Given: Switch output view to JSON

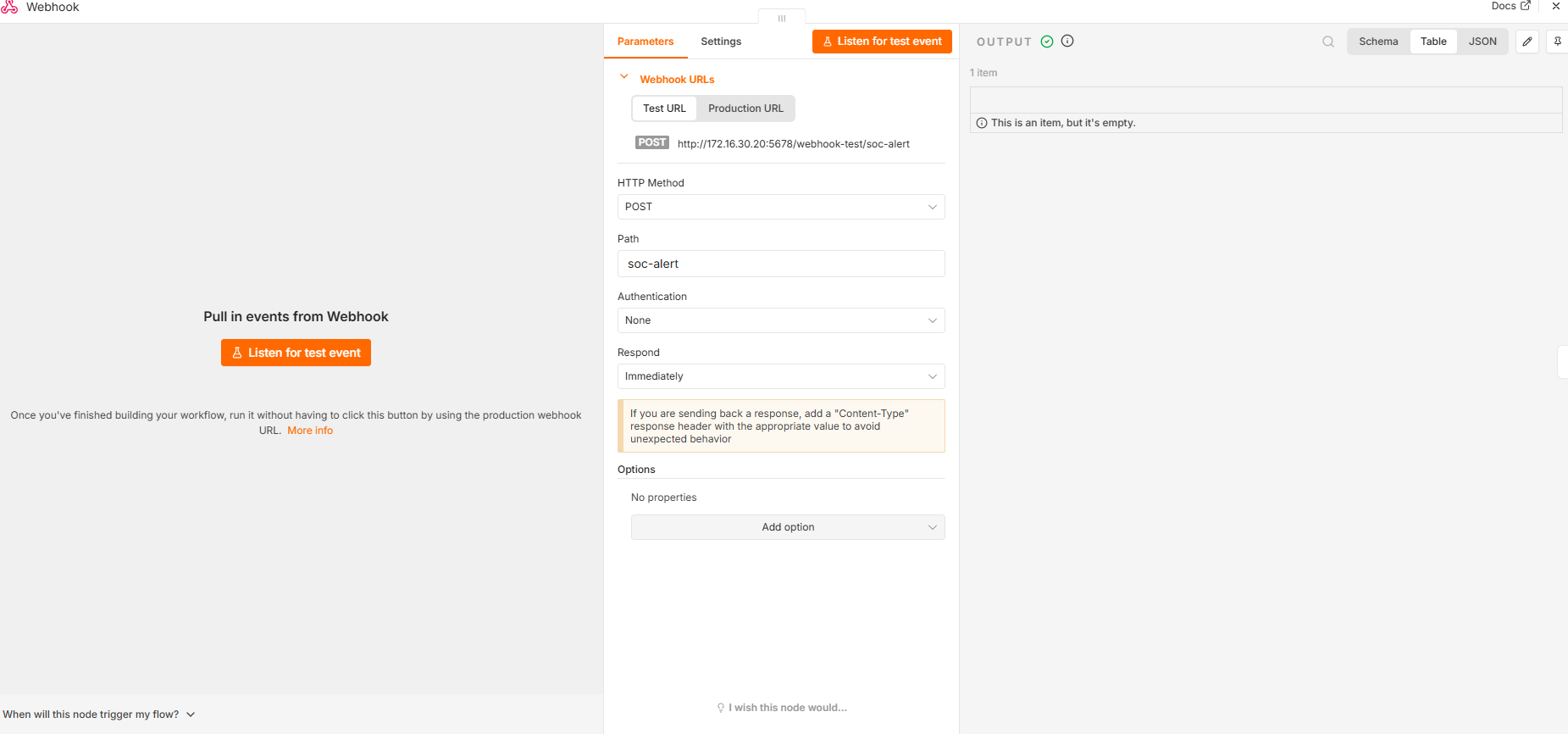Looking at the screenshot, I should coord(1482,42).
